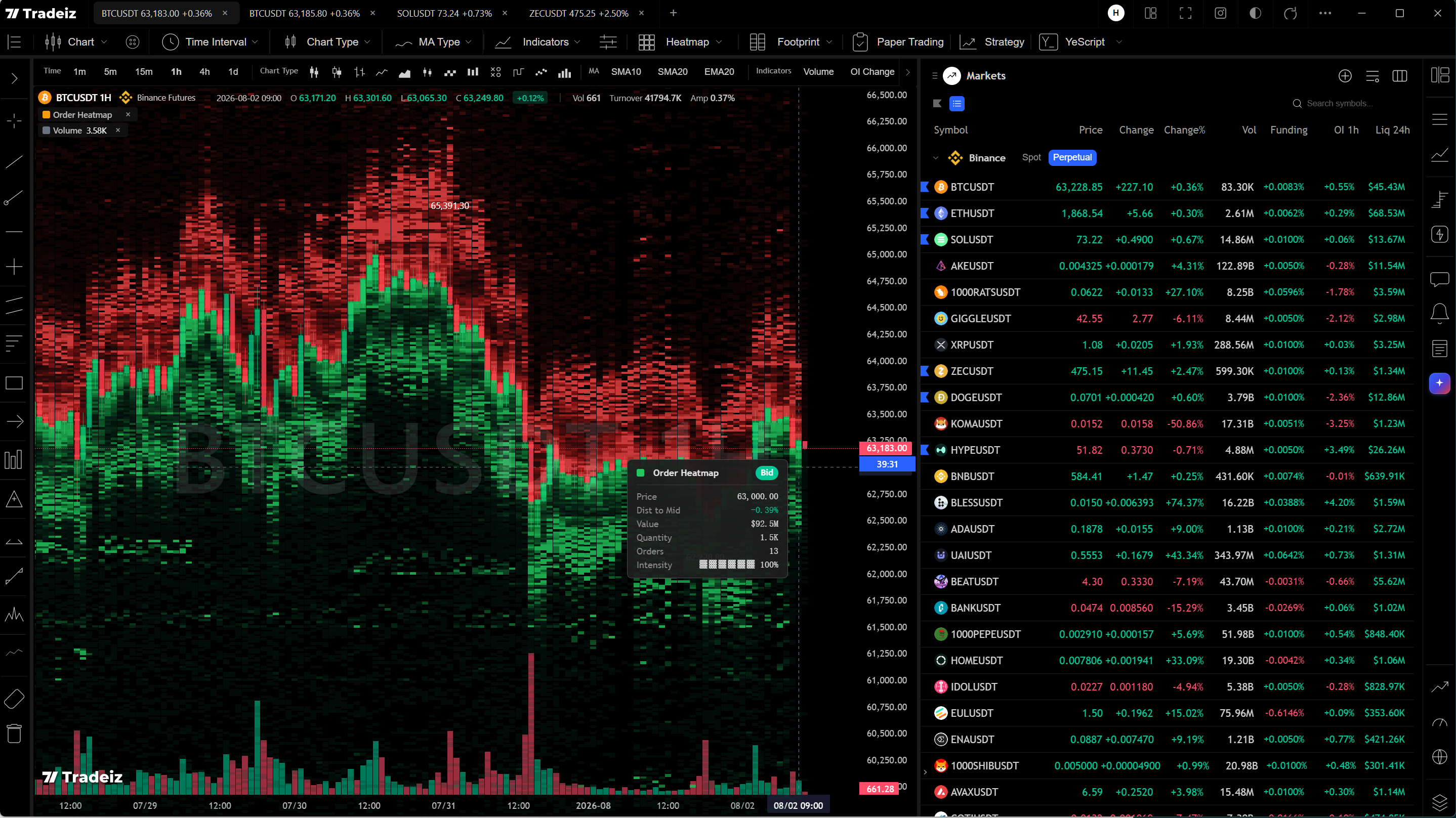
Task: Choose the step line chart type icon
Action: pos(518,72)
